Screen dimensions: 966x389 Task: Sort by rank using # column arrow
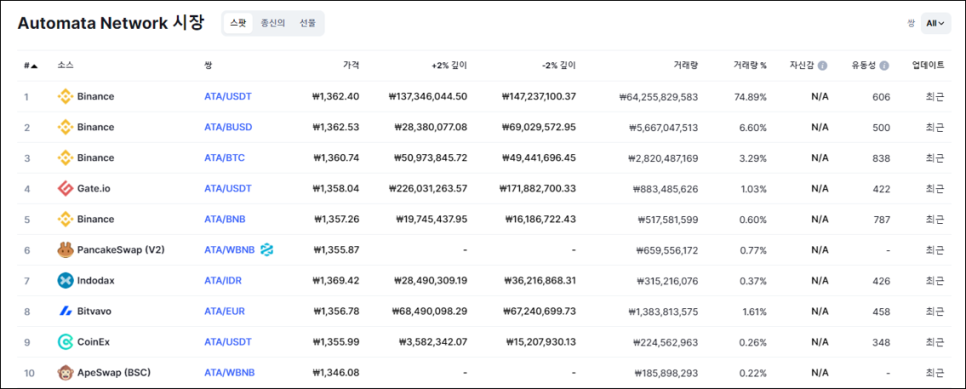pyautogui.click(x=31, y=65)
